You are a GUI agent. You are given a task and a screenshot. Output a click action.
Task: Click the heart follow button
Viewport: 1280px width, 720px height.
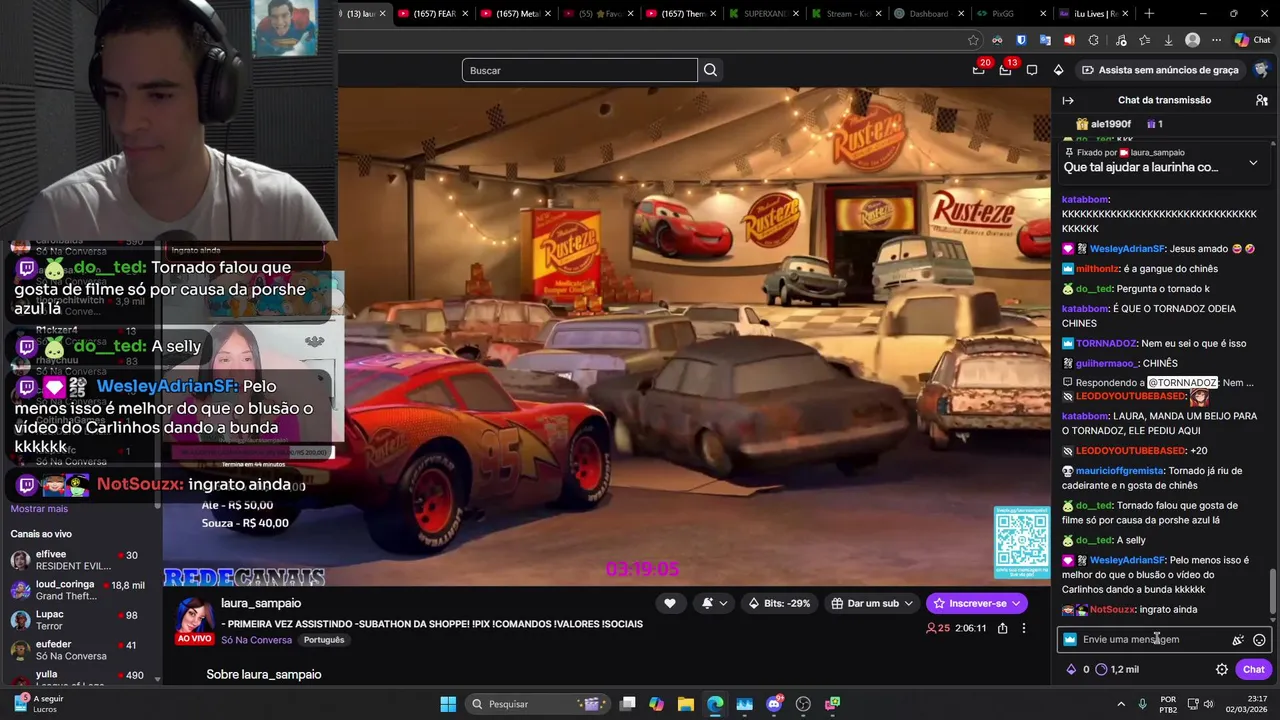point(670,603)
